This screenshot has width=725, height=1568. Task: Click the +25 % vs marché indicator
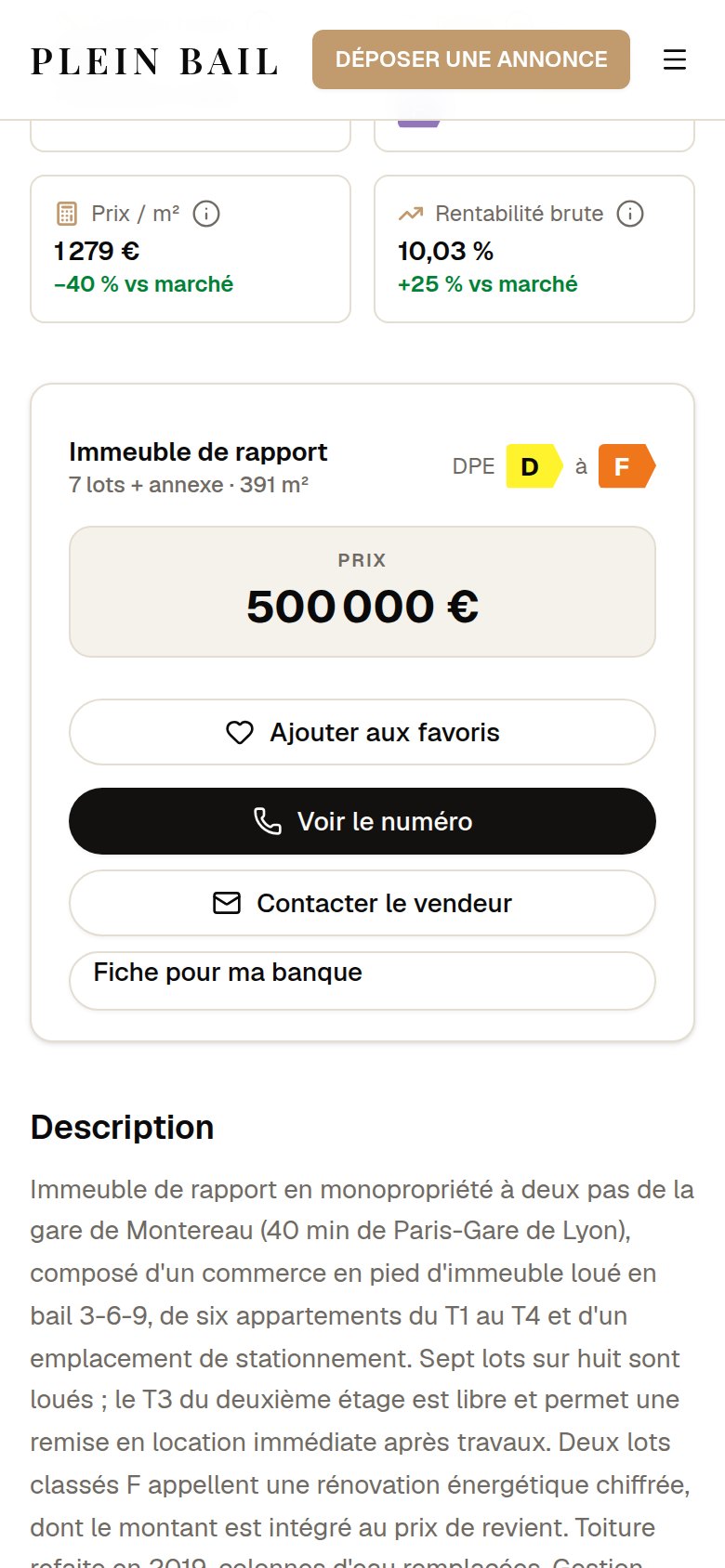pyautogui.click(x=488, y=284)
